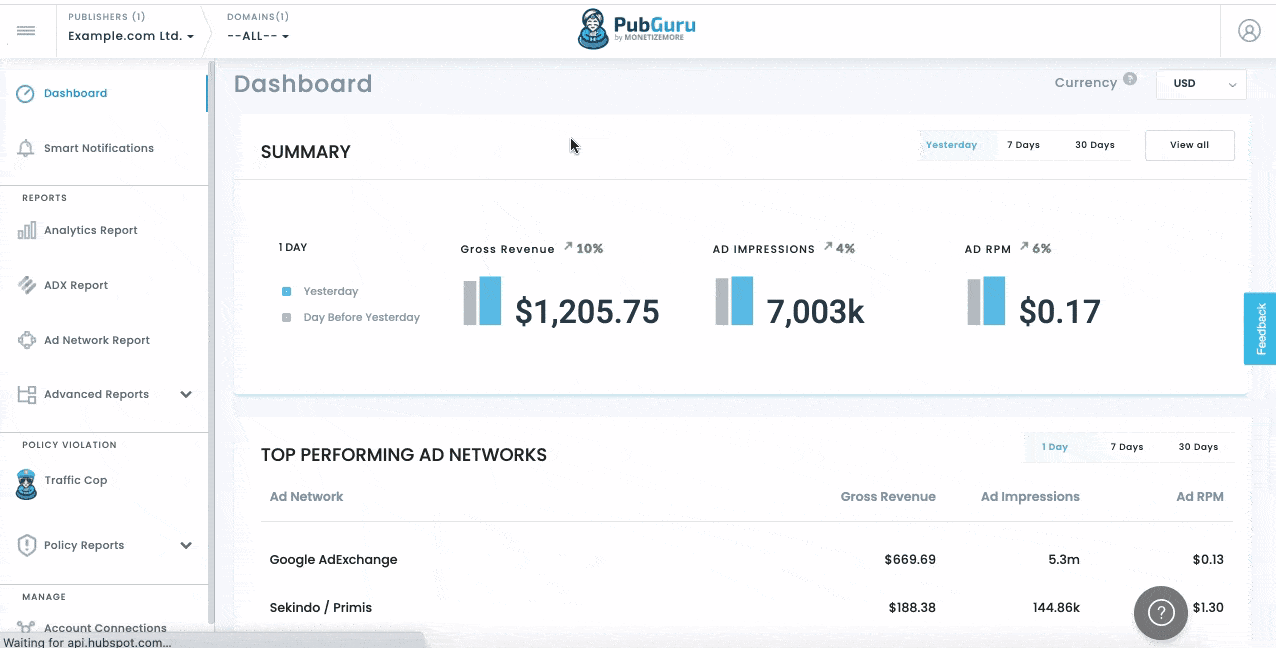This screenshot has width=1276, height=648.
Task: Select the Ad Networks 1 Day tab
Action: pos(1055,447)
